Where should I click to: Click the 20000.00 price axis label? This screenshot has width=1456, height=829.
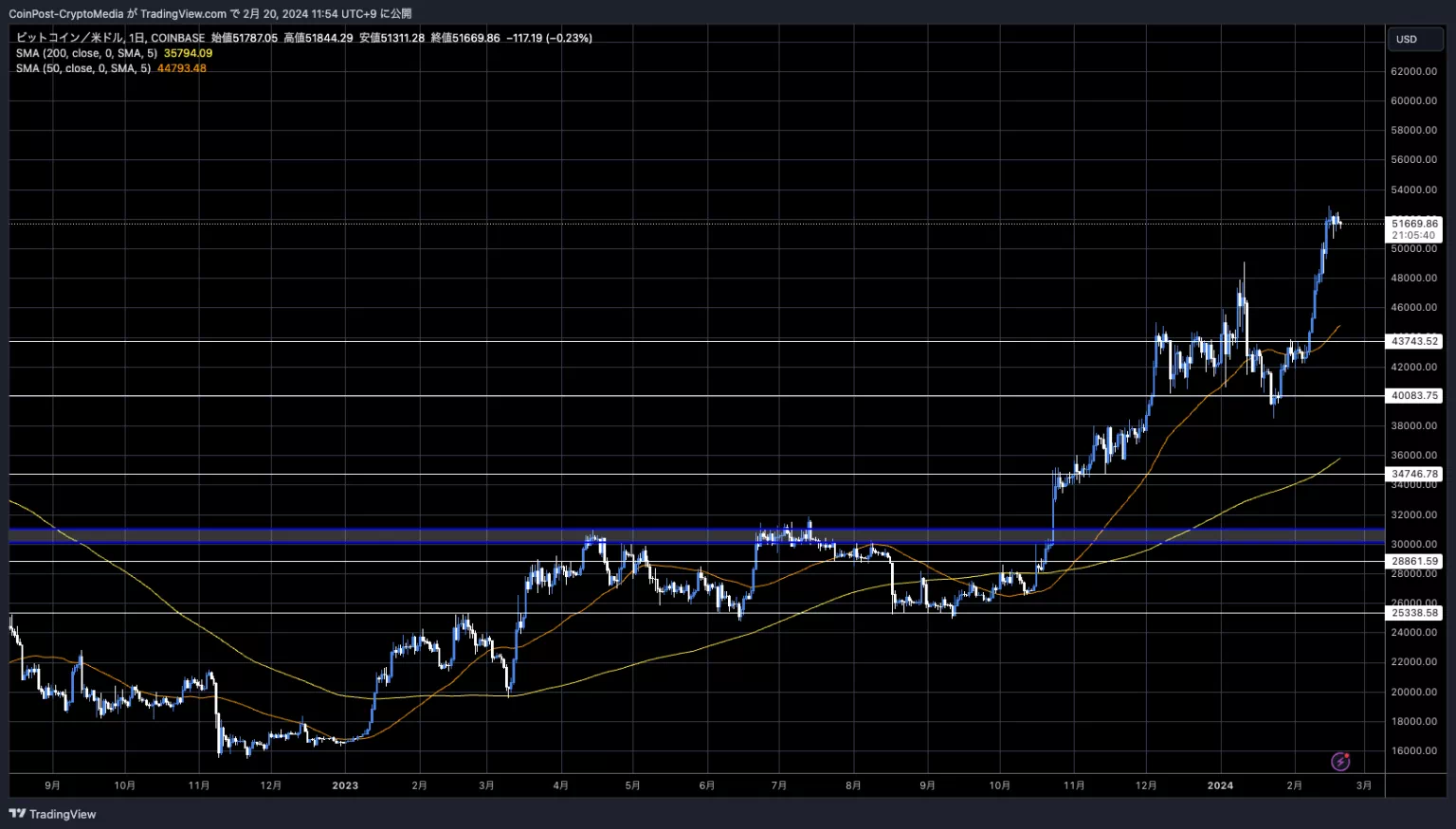tap(1414, 692)
